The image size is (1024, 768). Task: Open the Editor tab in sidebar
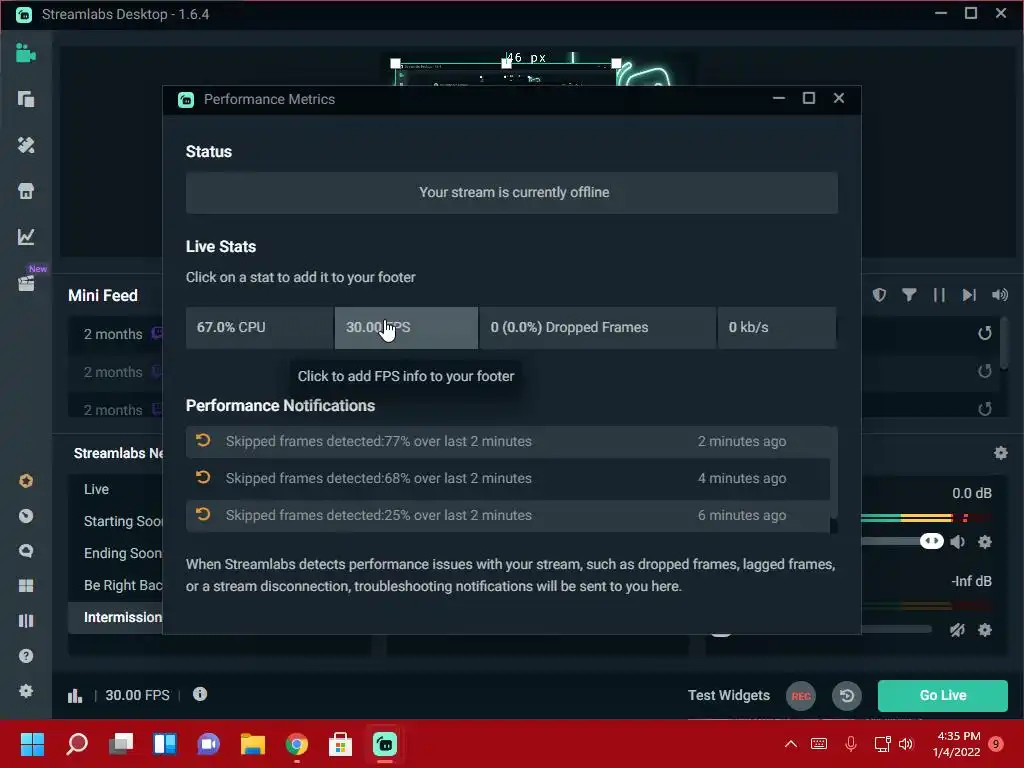[25, 54]
